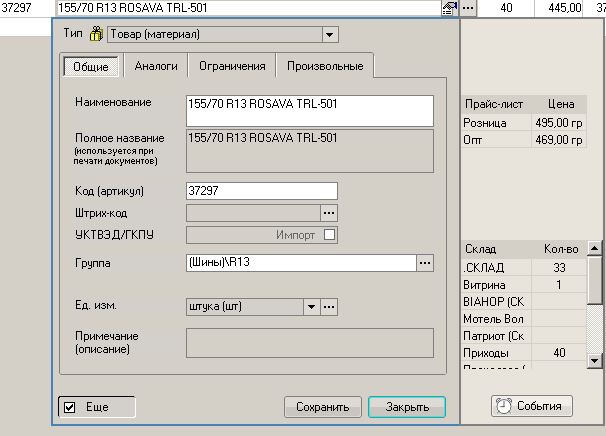The height and width of the screenshot is (436, 606).
Task: Select the Товар (материал) combo box
Action: click(223, 34)
